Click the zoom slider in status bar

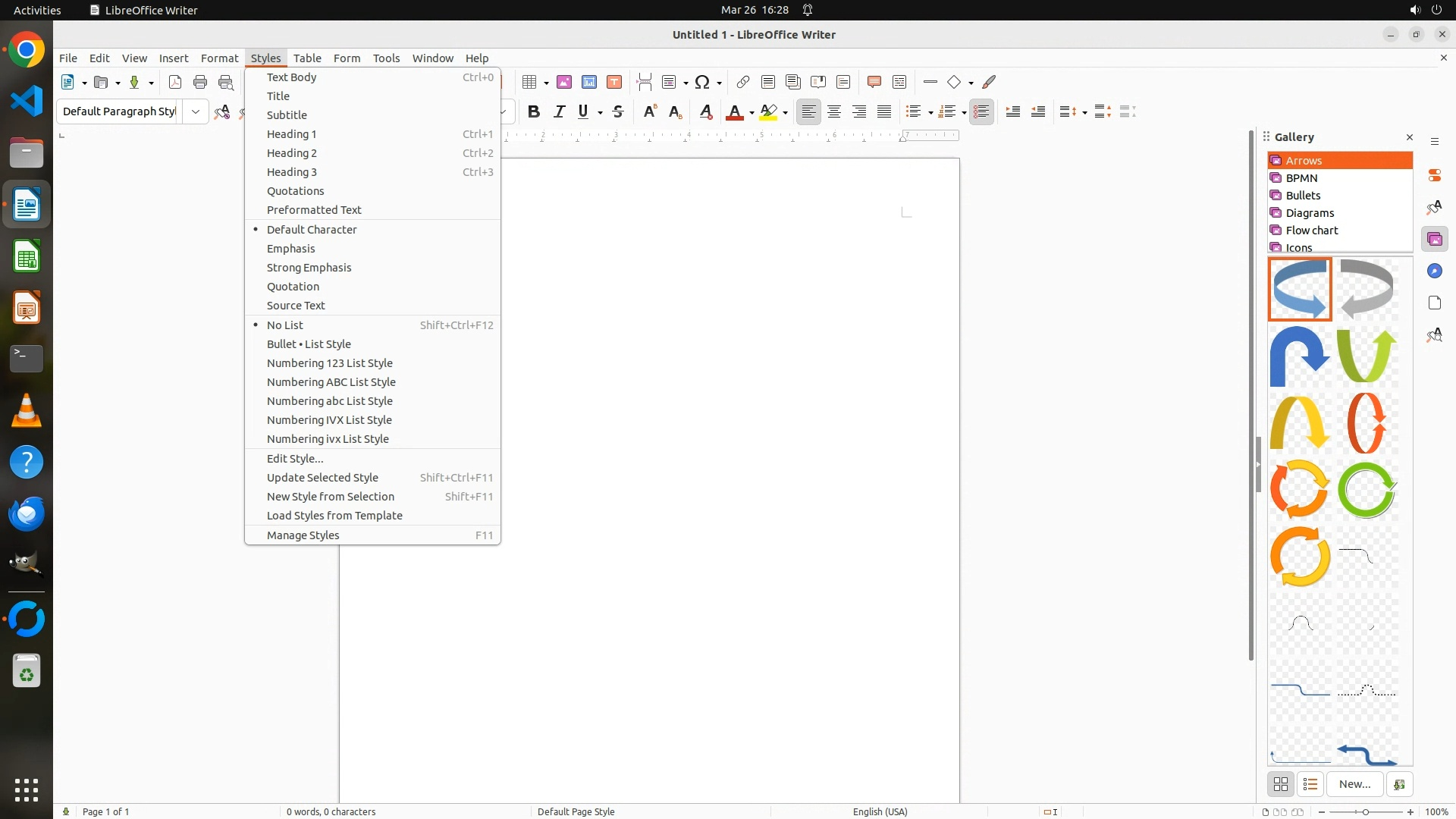[x=1366, y=812]
